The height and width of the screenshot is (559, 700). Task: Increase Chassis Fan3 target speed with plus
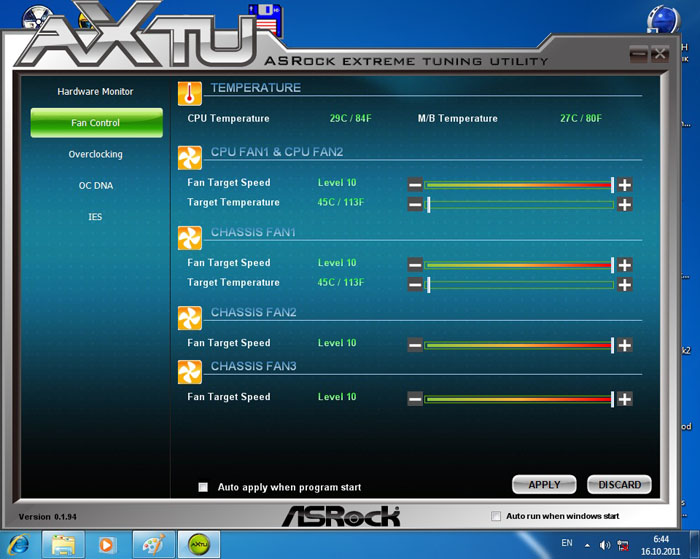(625, 399)
